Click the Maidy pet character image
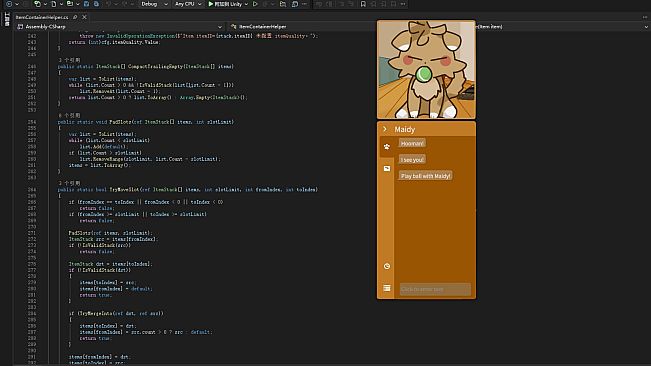Image resolution: width=651 pixels, height=366 pixels. 426,69
